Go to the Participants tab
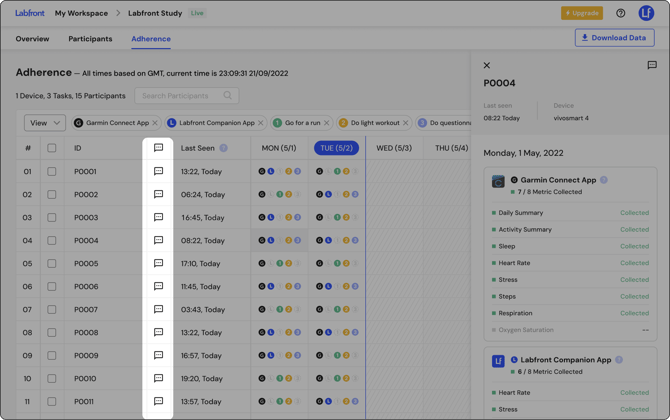The image size is (670, 420). point(90,39)
